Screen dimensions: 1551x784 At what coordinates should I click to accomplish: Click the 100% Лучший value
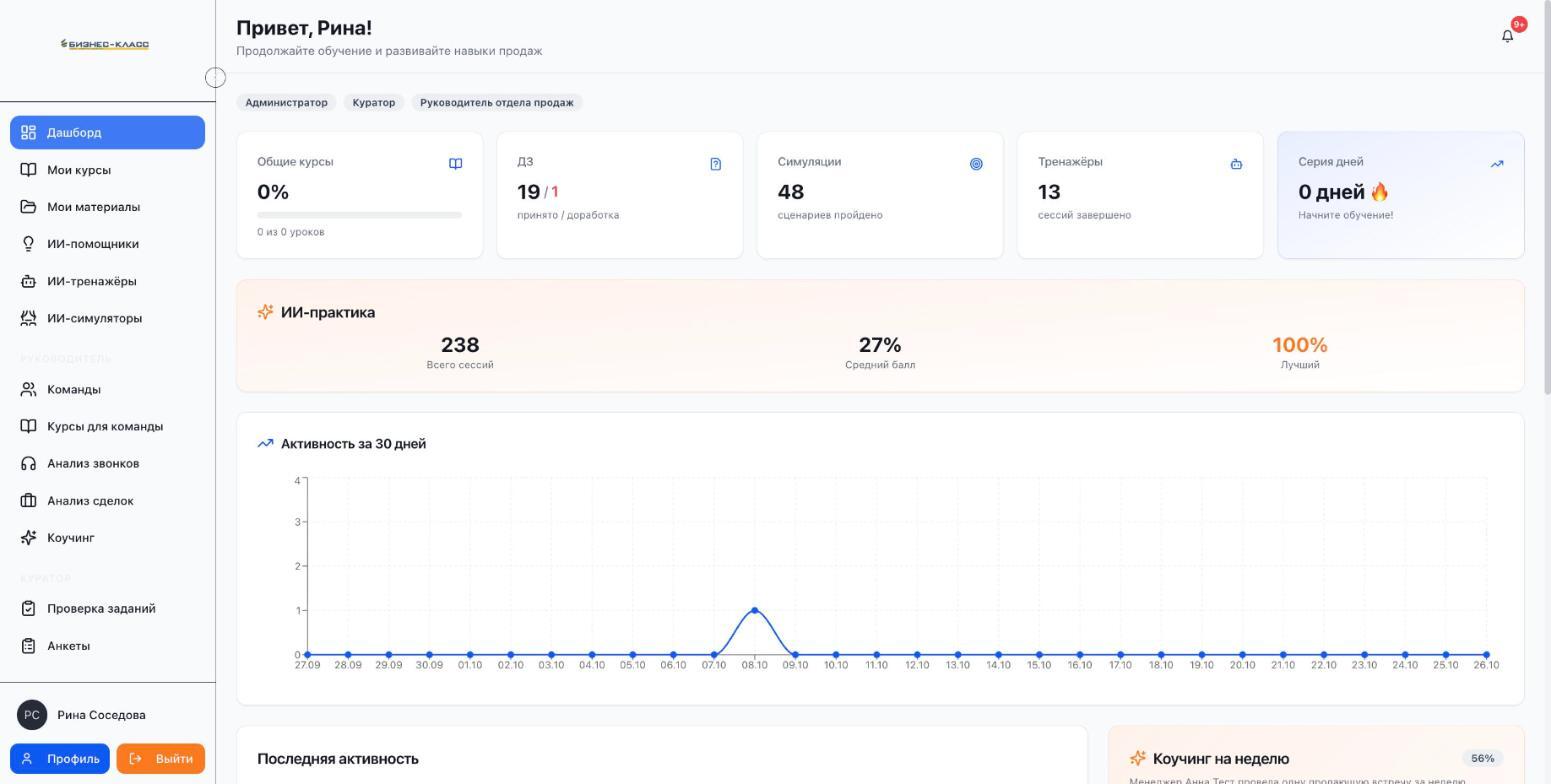pos(1300,345)
